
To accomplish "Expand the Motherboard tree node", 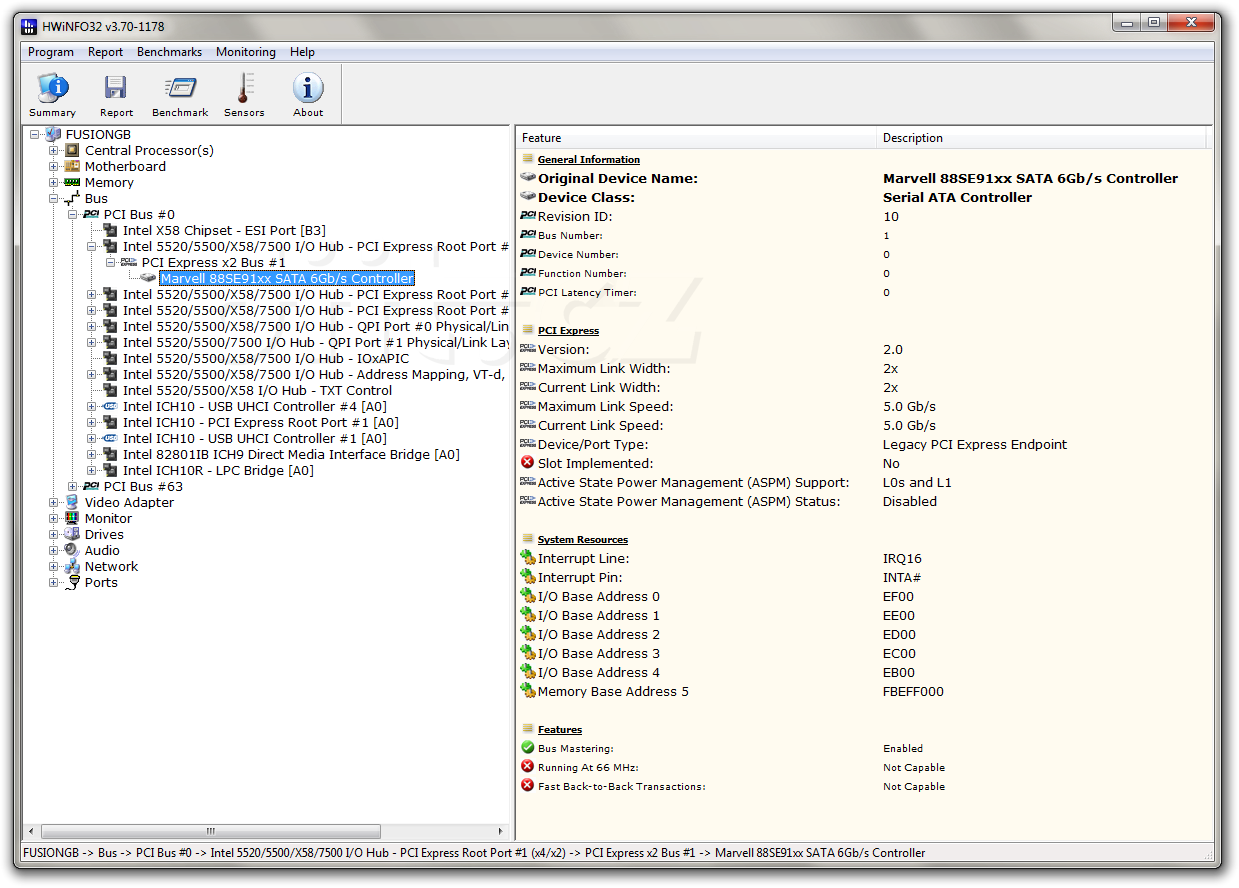I will tap(54, 167).
